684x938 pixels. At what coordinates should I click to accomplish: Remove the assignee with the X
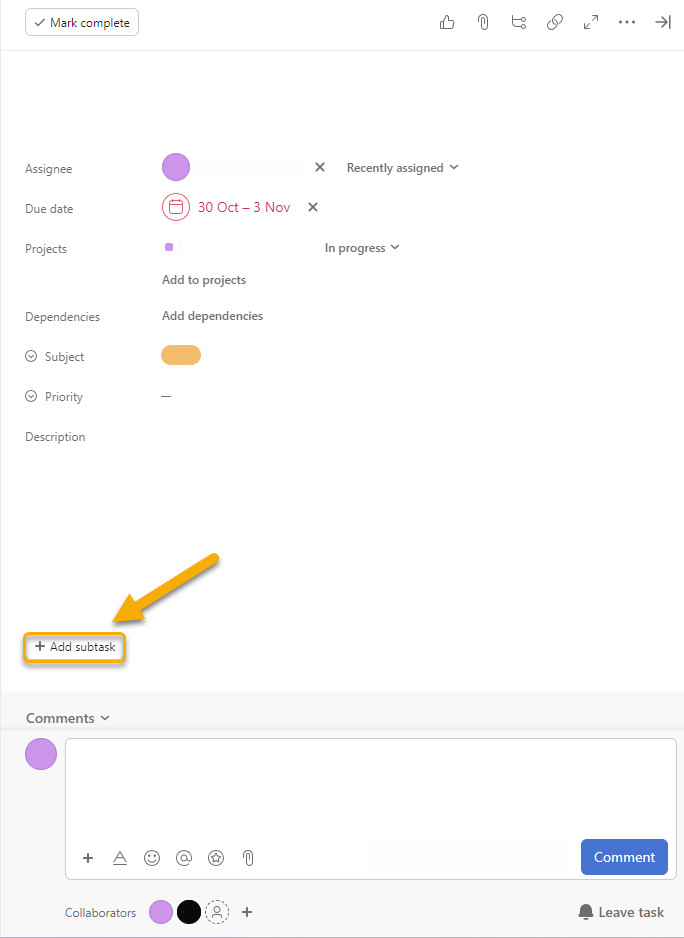[320, 167]
